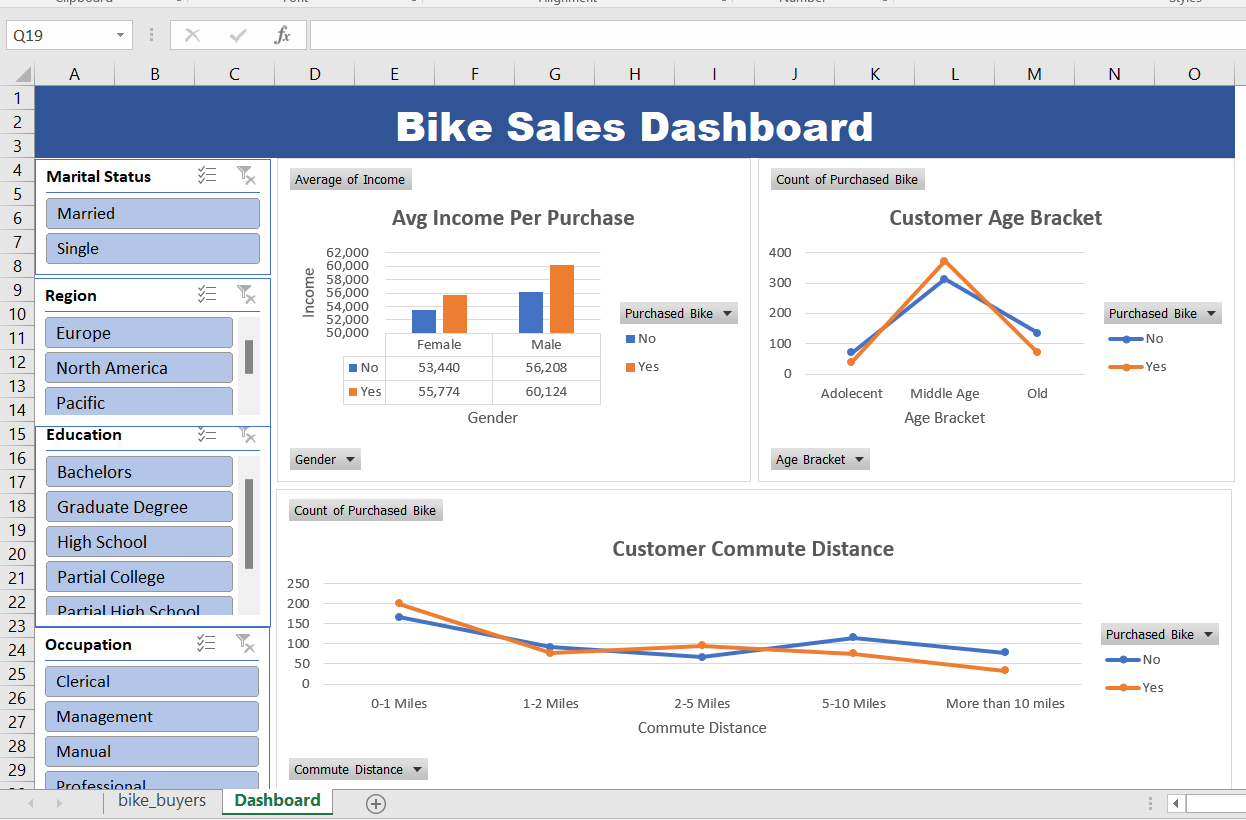Open the Gender field dropdown
This screenshot has height=820, width=1246.
coord(325,460)
